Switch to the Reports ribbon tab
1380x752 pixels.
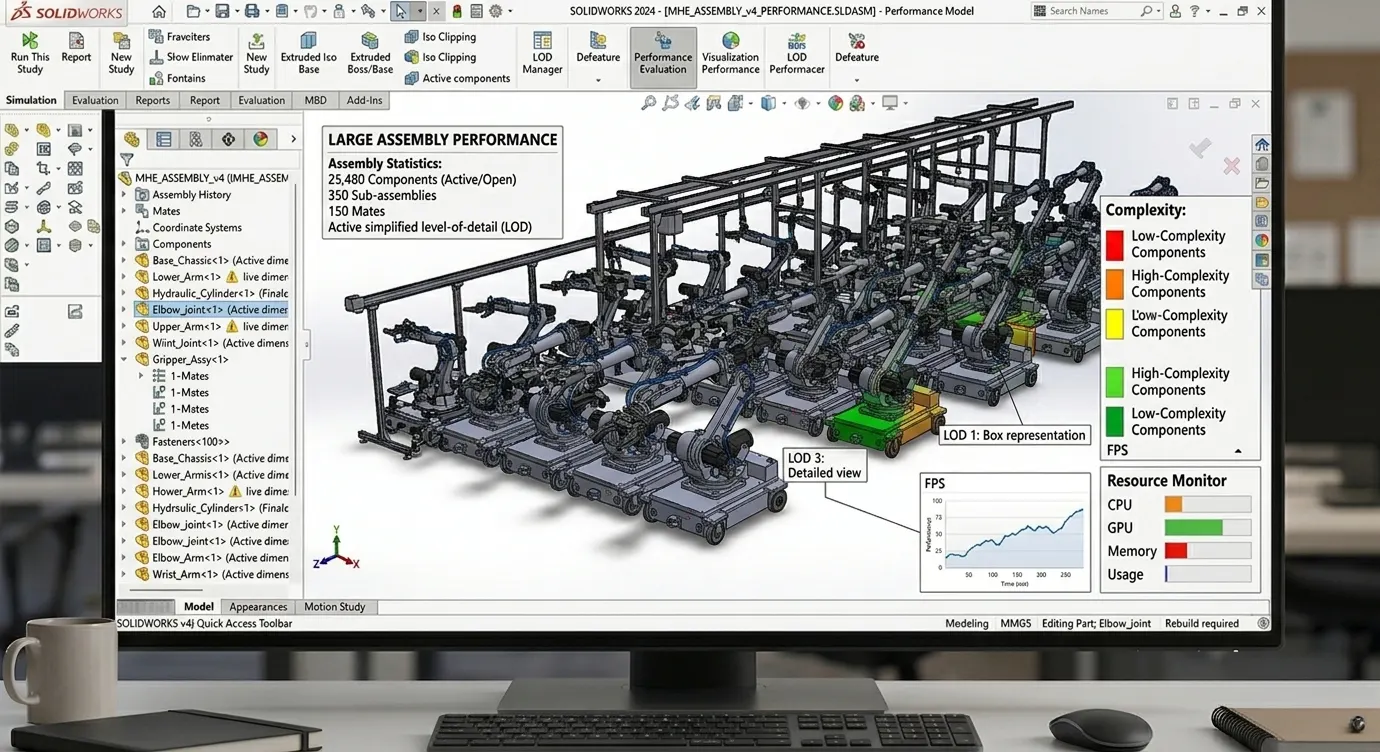coord(152,100)
